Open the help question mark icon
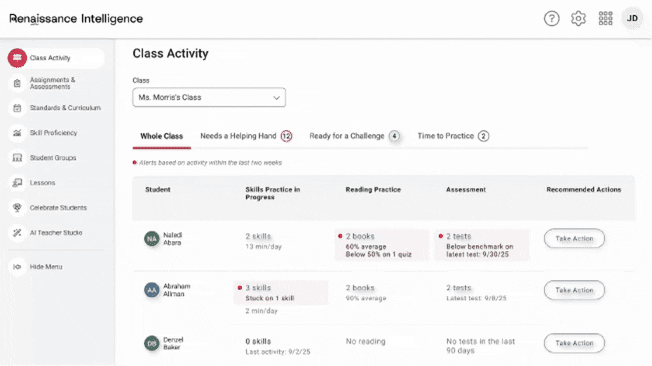This screenshot has height=366, width=652. click(x=551, y=18)
